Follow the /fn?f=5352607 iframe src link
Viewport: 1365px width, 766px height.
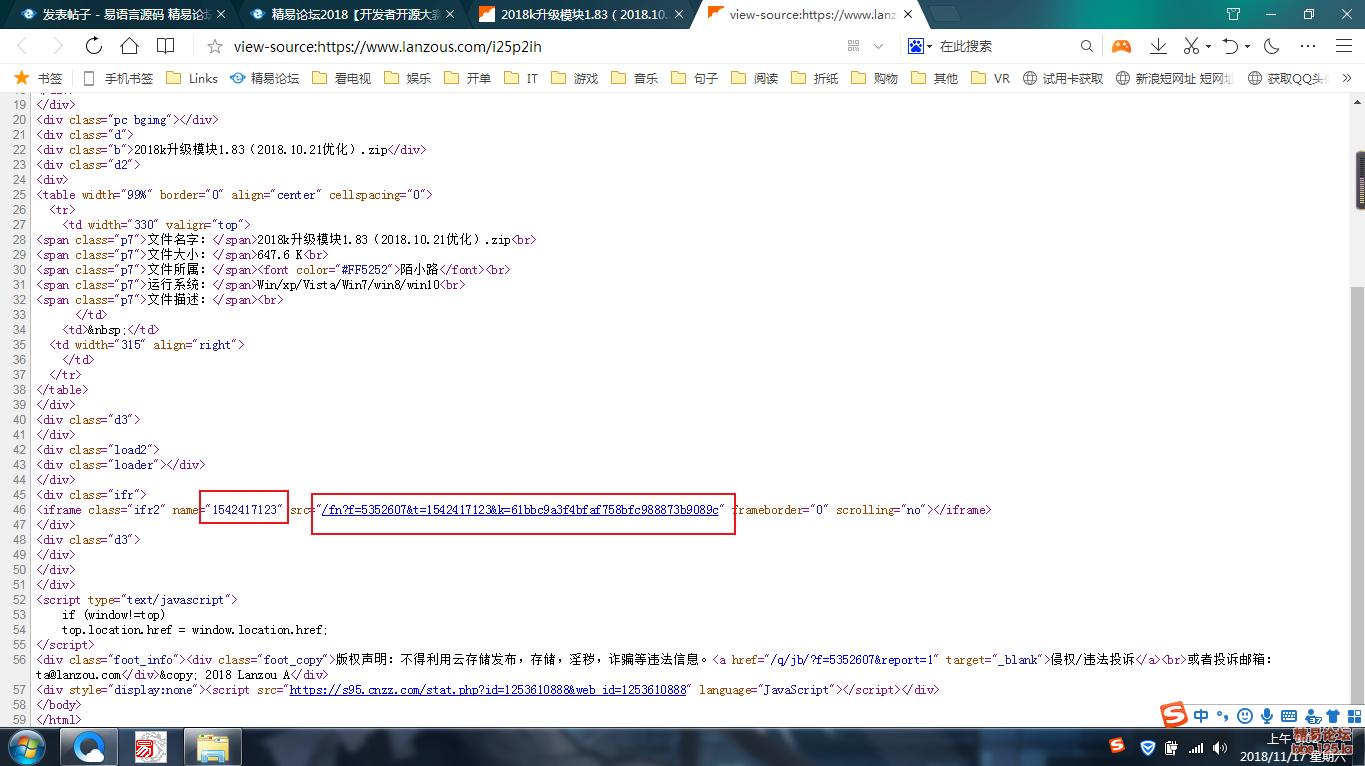pos(520,510)
